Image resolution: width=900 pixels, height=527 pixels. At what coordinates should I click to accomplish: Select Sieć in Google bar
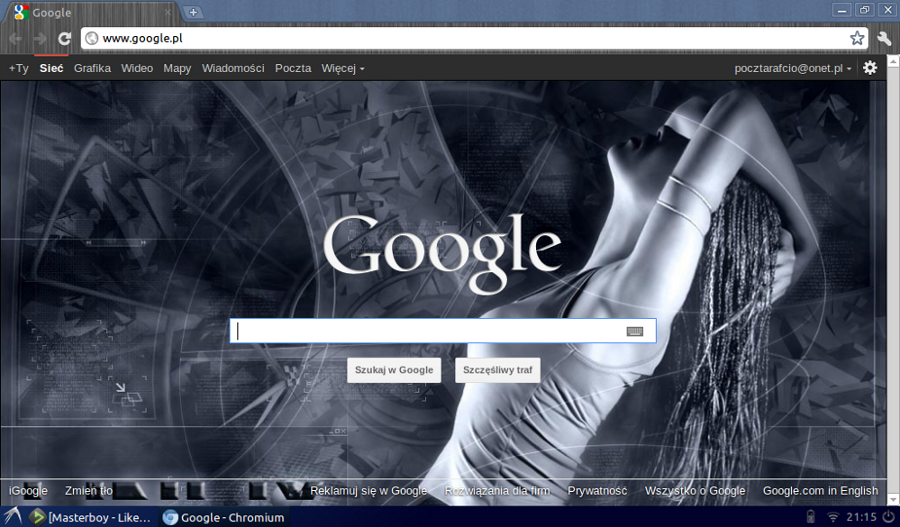51,68
